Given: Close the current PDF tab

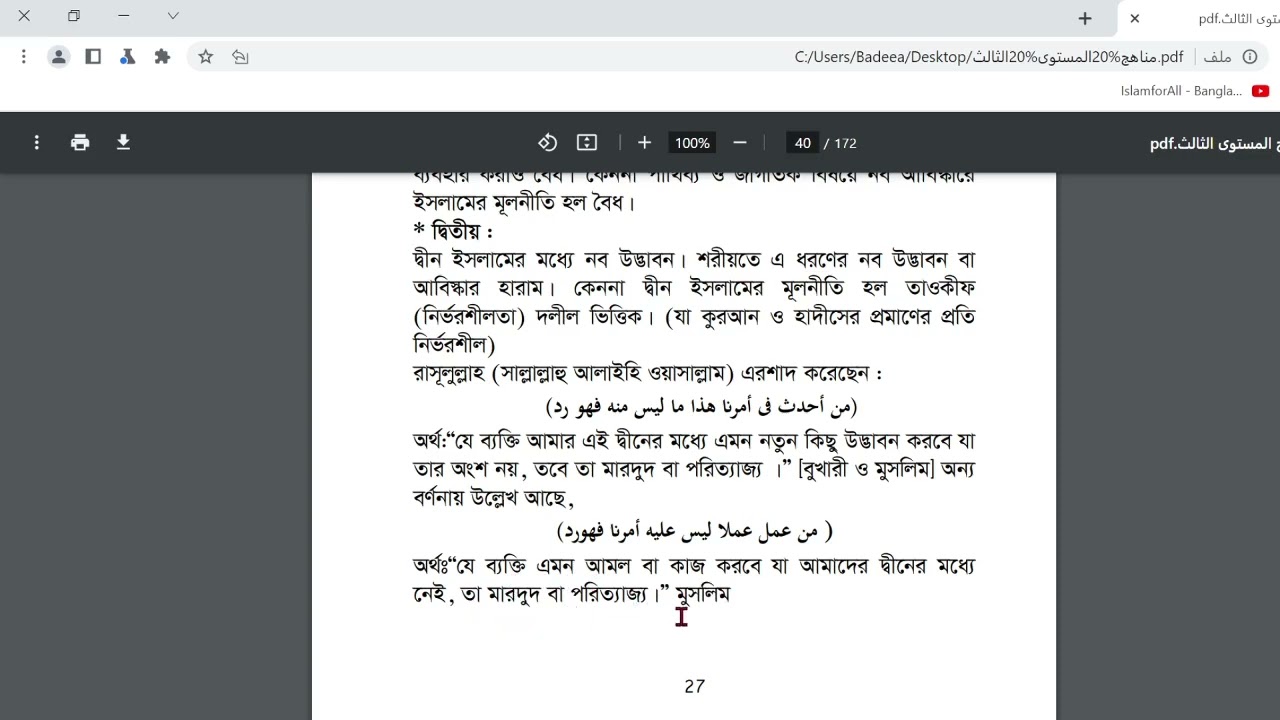Looking at the screenshot, I should 1135,18.
